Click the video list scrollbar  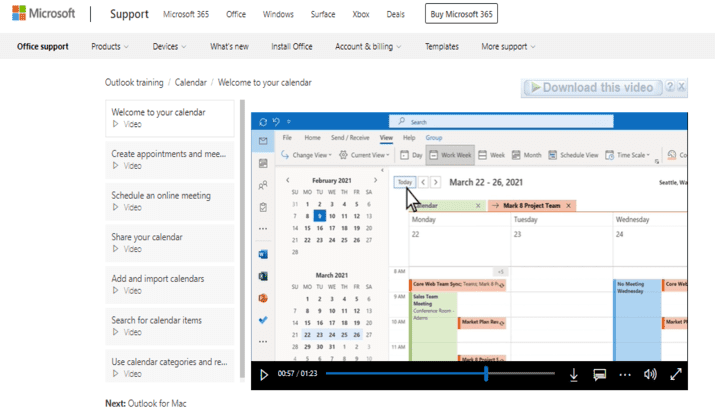pyautogui.click(x=243, y=239)
